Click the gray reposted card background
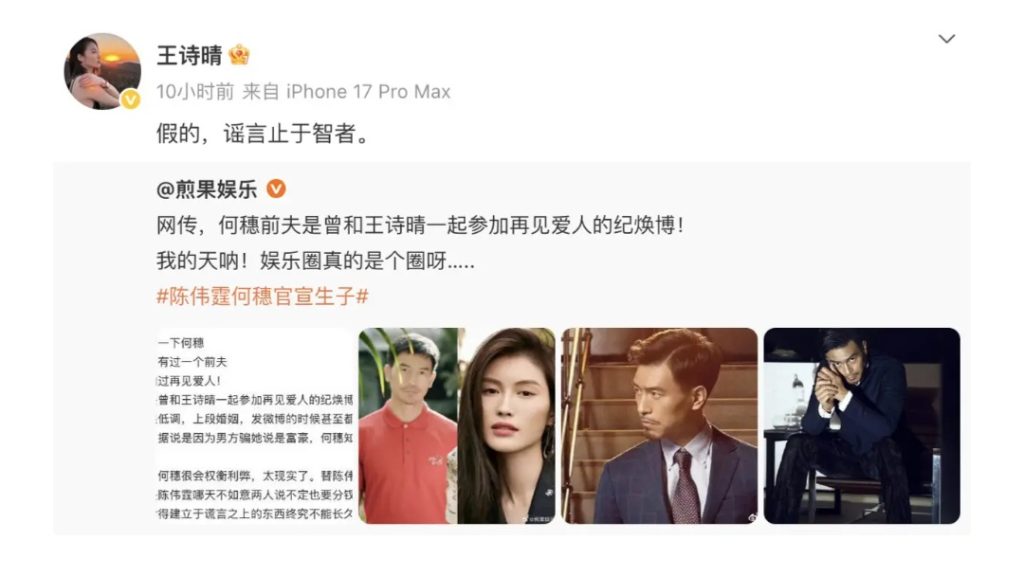 [511, 348]
